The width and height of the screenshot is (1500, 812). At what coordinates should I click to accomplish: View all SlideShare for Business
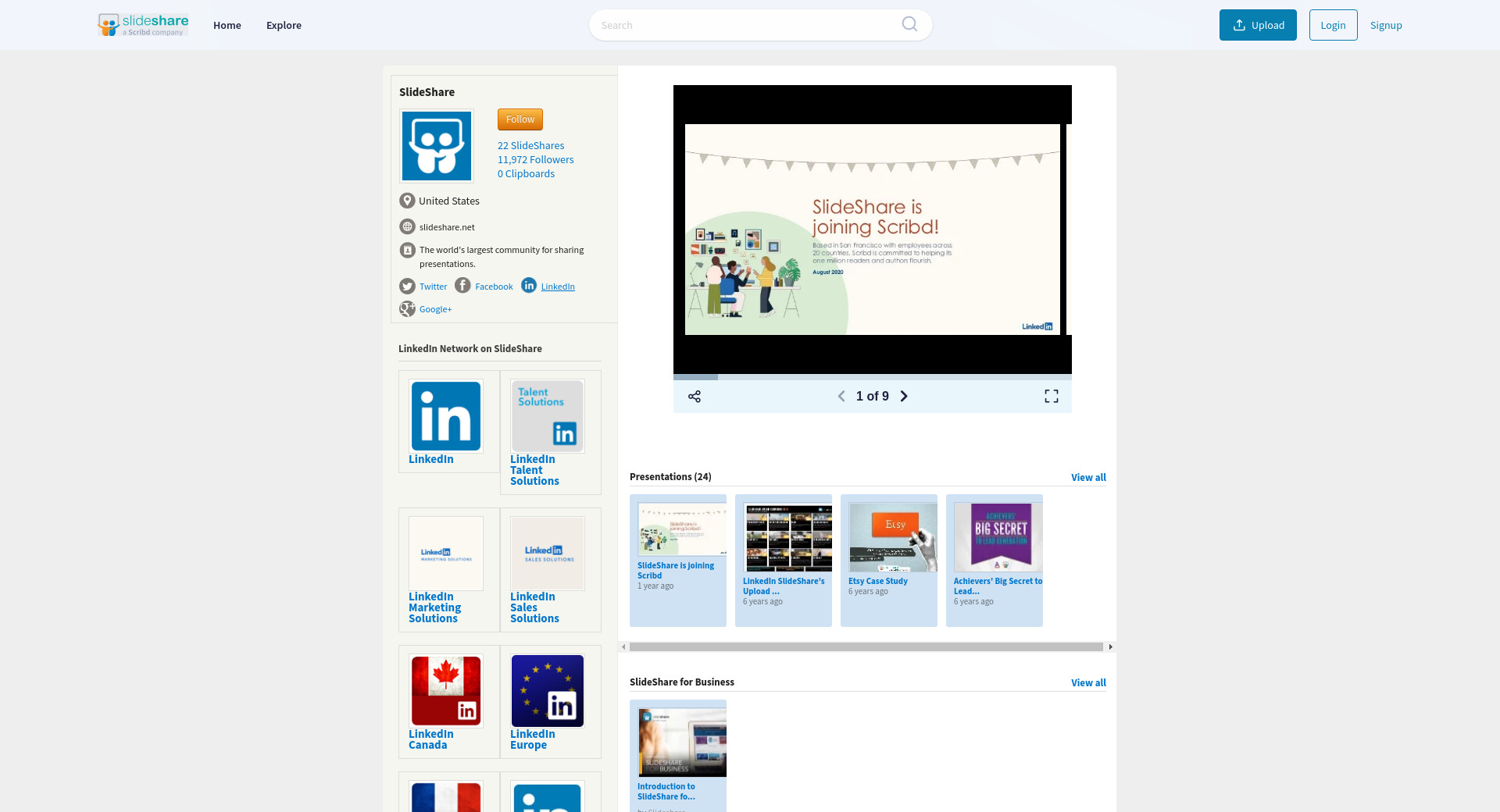[x=1088, y=682]
